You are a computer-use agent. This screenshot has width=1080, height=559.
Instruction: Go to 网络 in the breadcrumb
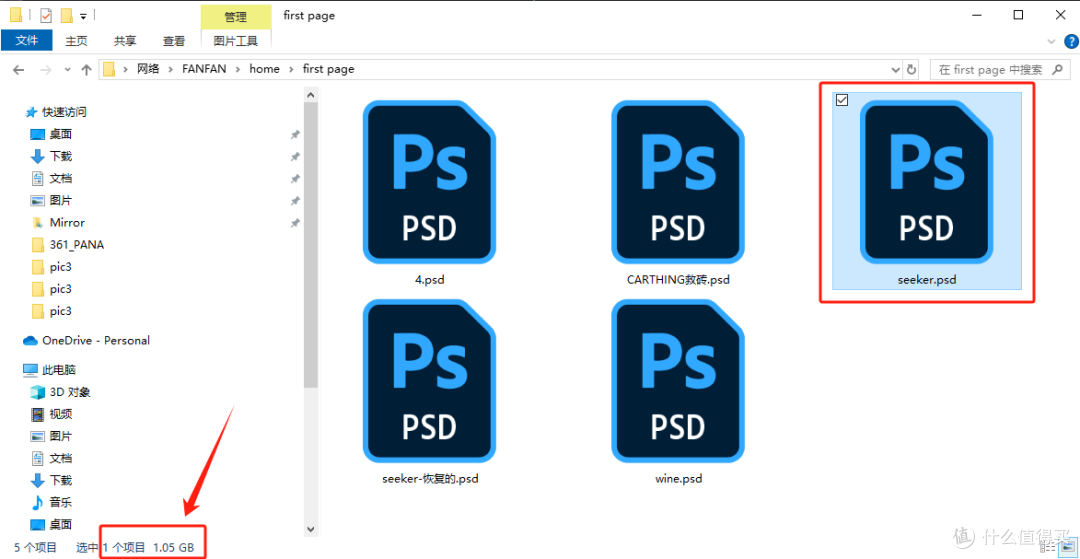coord(148,69)
